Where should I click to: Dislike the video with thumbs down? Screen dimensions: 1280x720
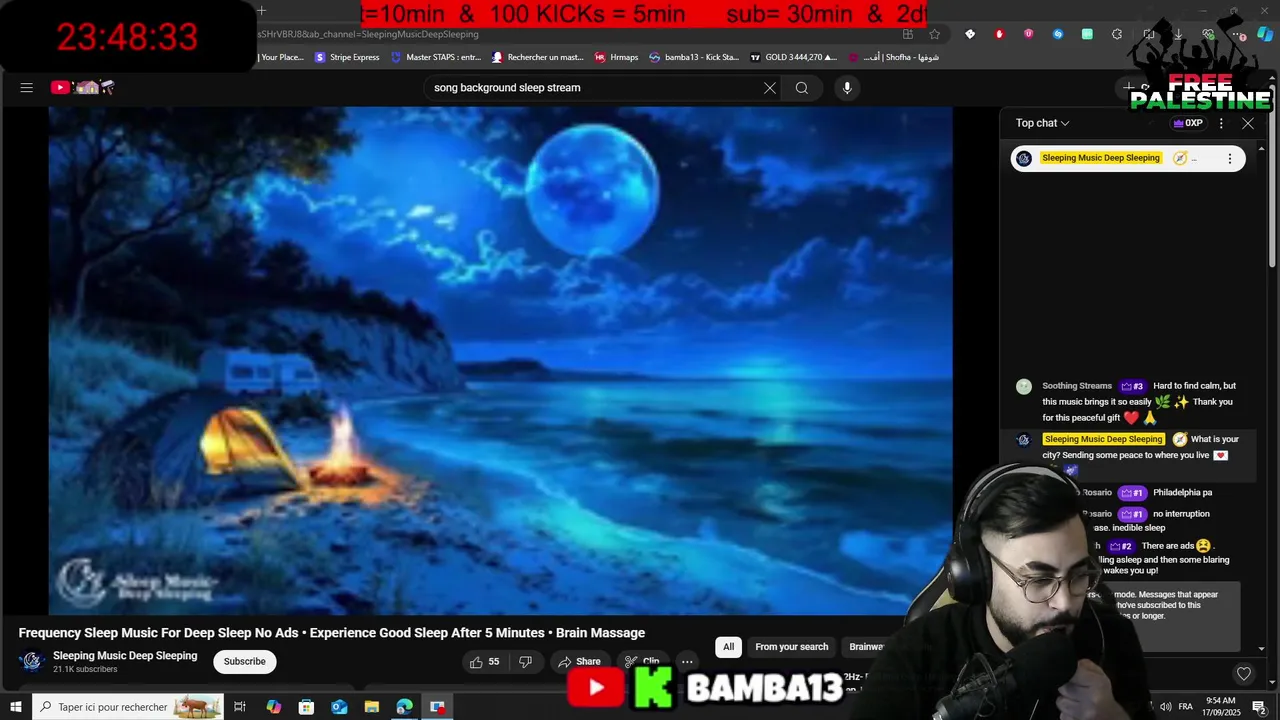(x=525, y=662)
